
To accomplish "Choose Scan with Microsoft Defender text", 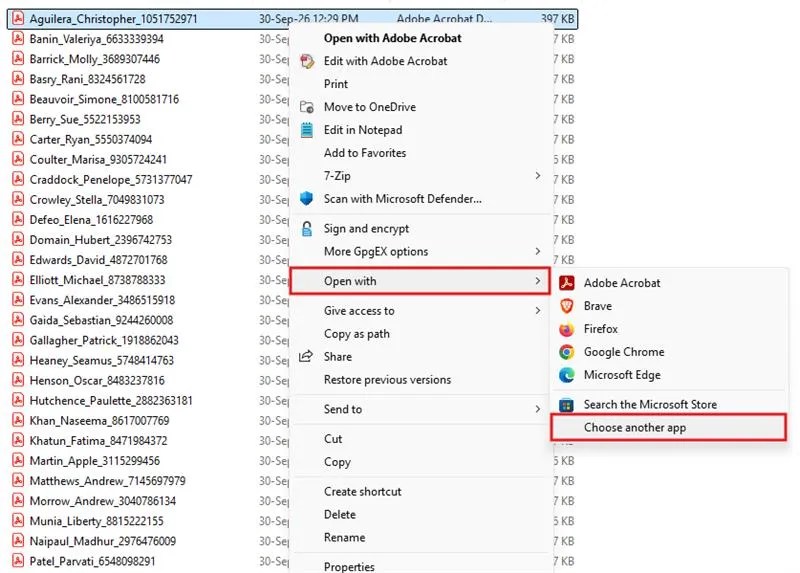I will click(403, 198).
